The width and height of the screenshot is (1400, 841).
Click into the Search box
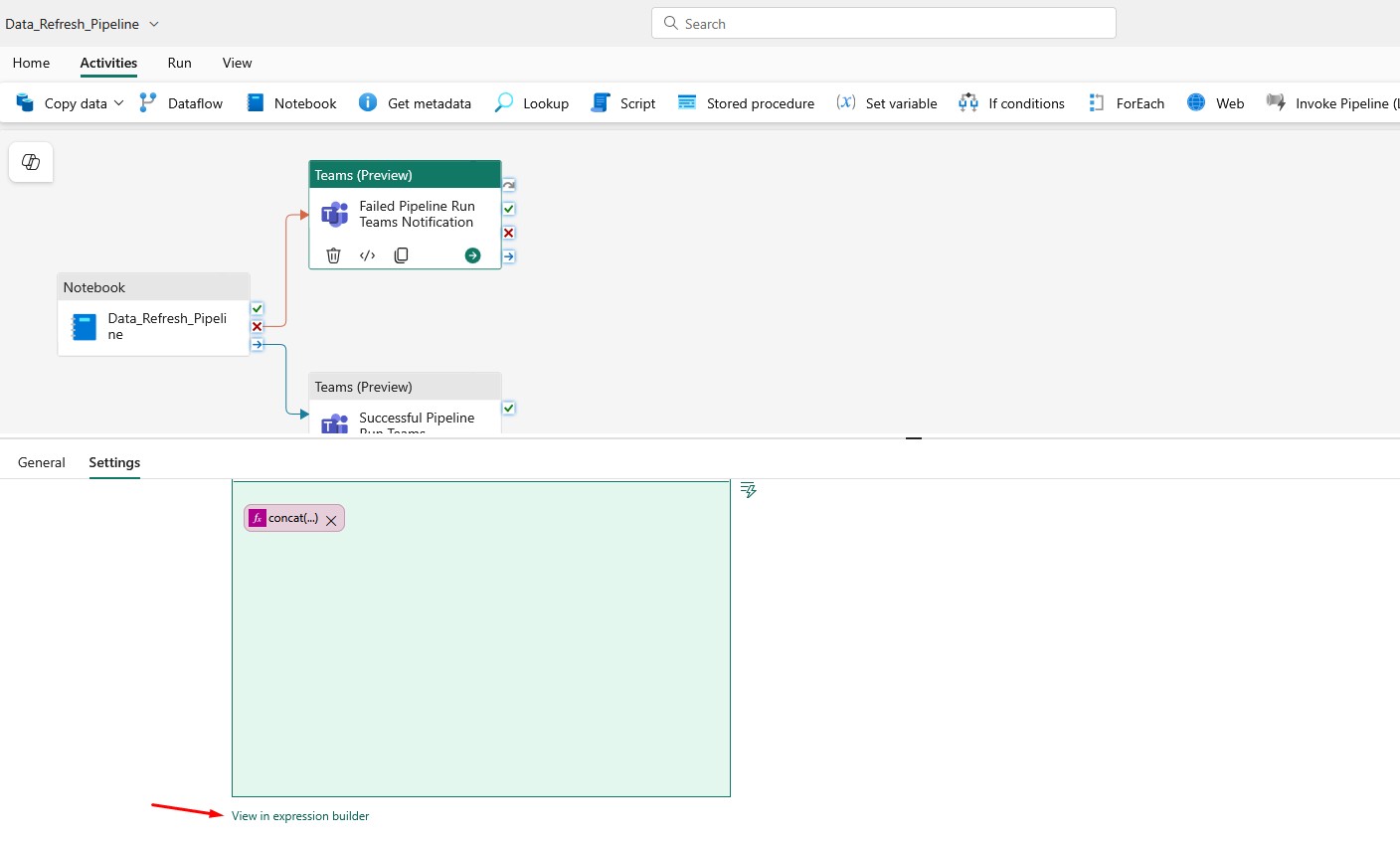click(x=883, y=23)
